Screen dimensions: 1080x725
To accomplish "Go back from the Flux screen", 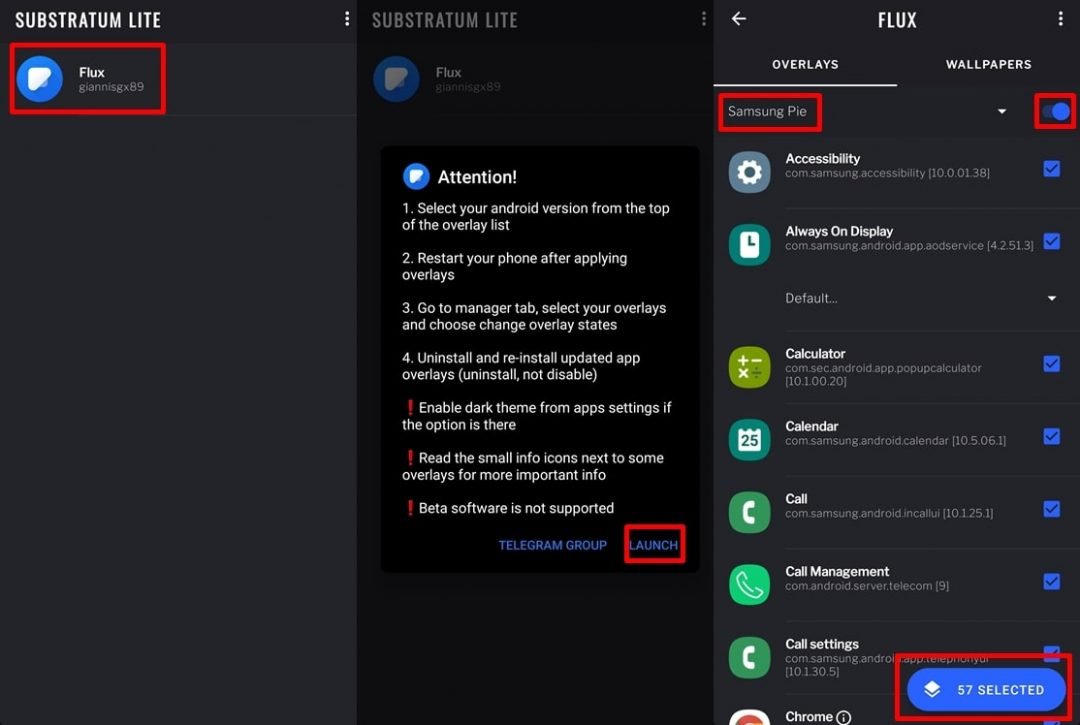I will click(738, 19).
